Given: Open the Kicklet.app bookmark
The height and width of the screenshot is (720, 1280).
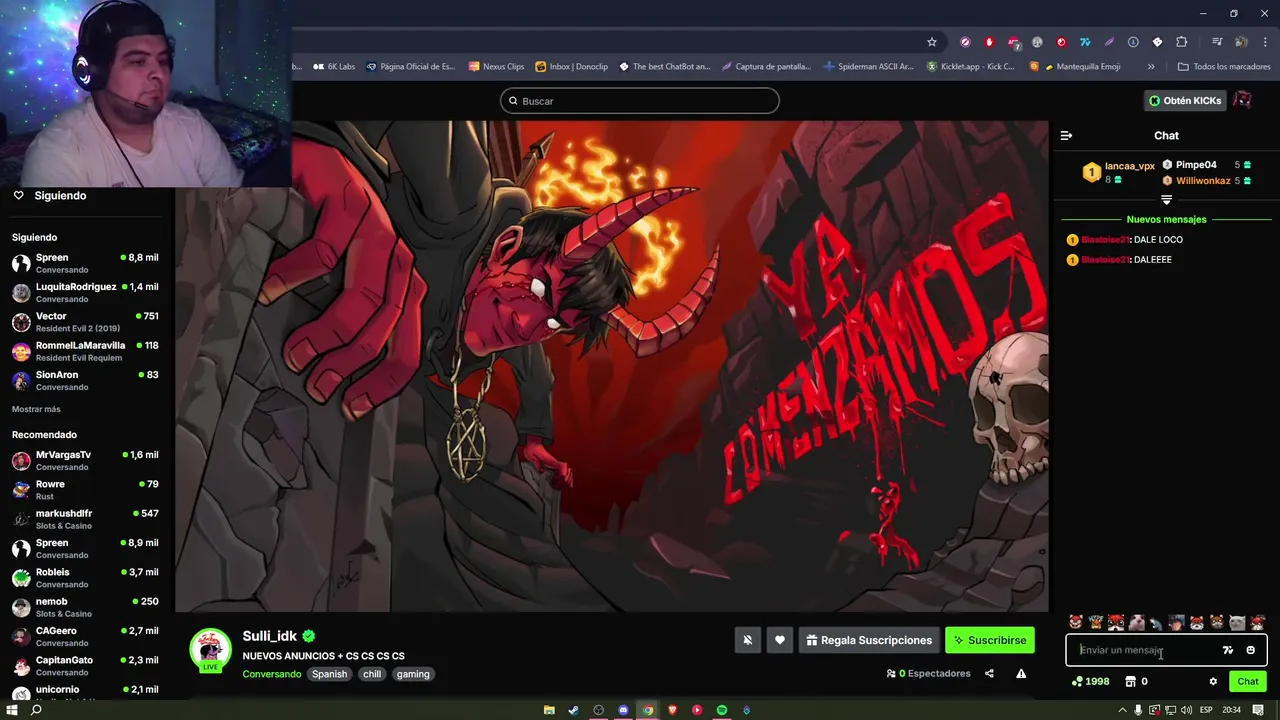Looking at the screenshot, I should pos(970,67).
